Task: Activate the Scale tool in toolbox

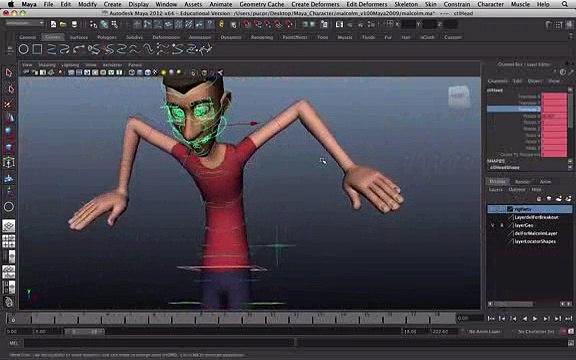Action: (9, 148)
